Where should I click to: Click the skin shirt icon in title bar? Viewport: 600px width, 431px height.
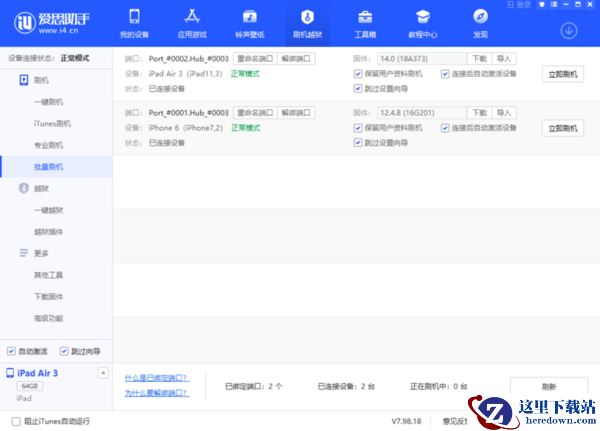542,5
